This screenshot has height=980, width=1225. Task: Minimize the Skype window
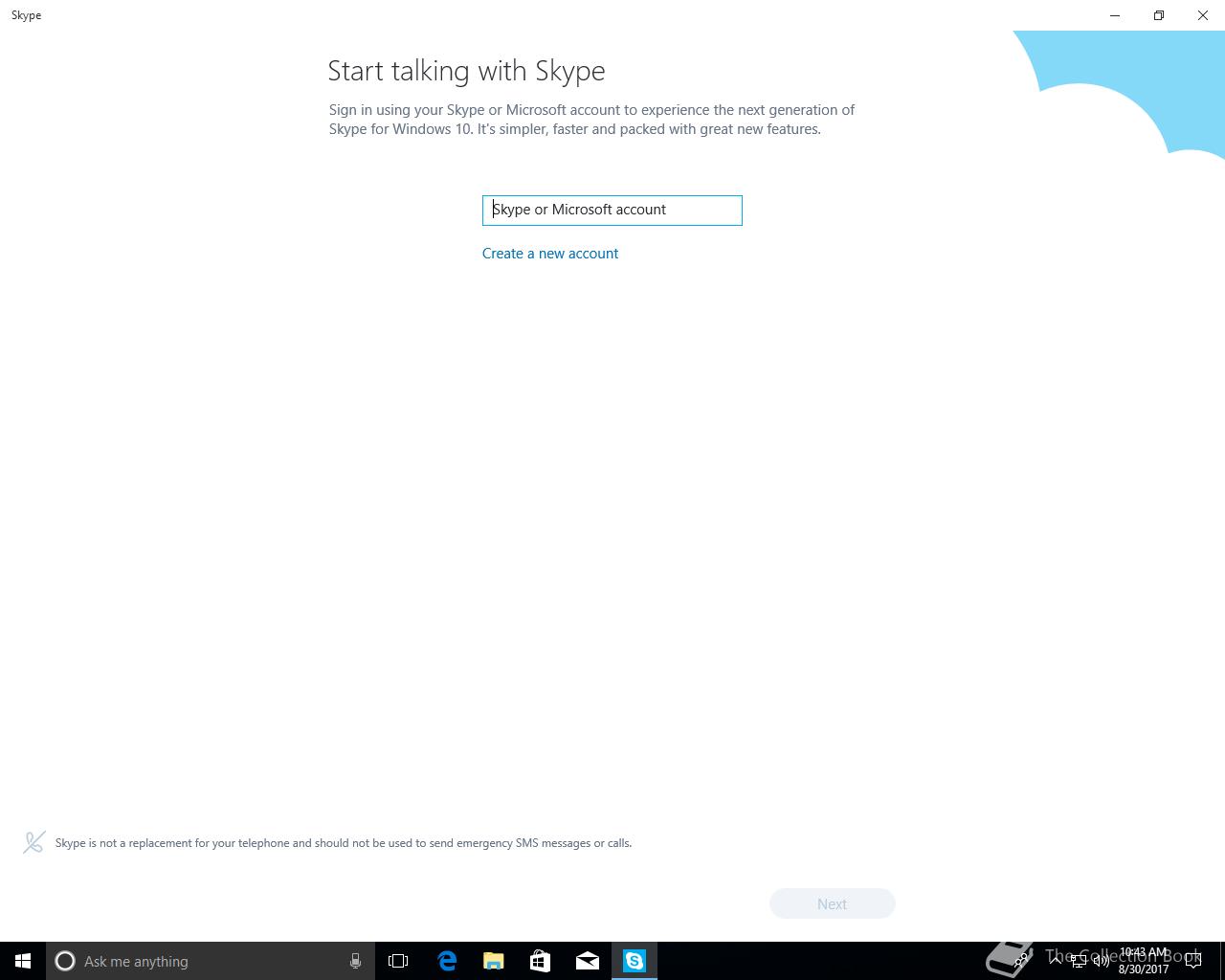1115,15
